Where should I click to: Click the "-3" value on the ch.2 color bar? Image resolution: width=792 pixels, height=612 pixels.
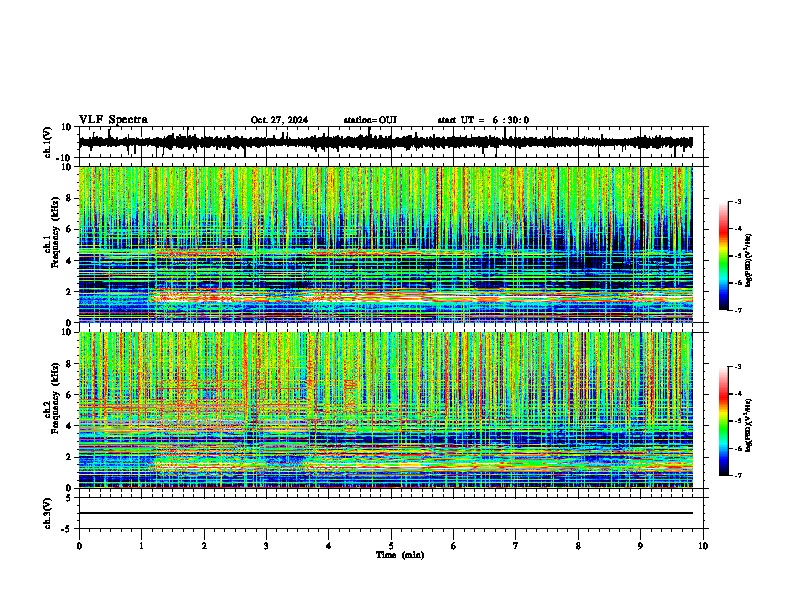(x=738, y=367)
